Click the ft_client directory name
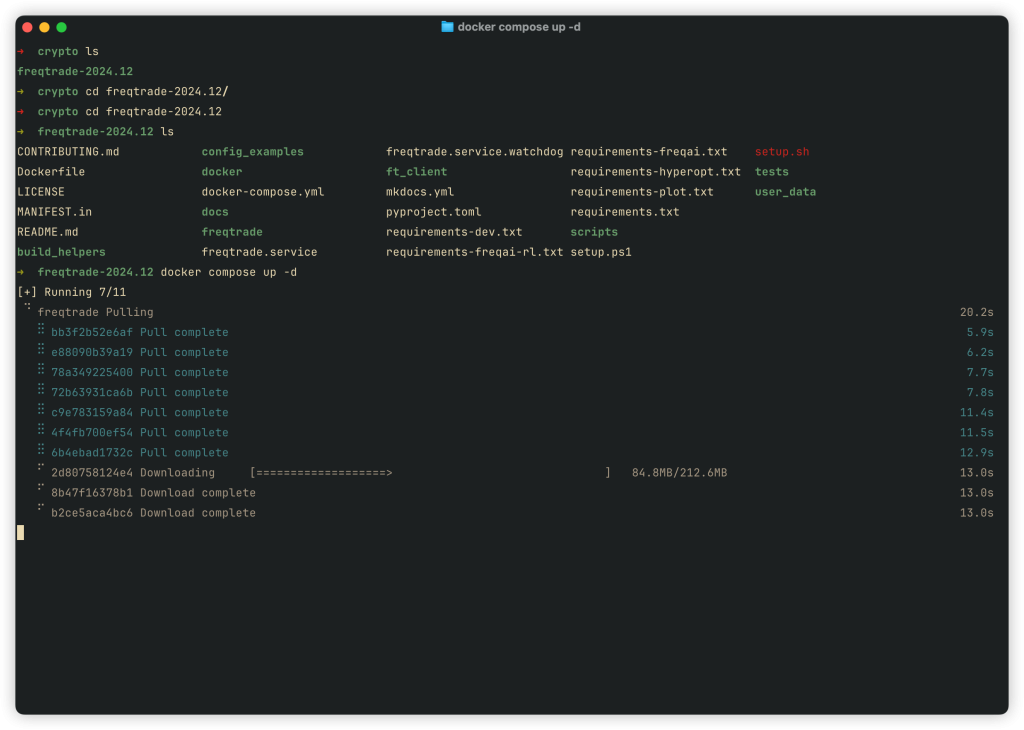The height and width of the screenshot is (730, 1024). [x=416, y=172]
